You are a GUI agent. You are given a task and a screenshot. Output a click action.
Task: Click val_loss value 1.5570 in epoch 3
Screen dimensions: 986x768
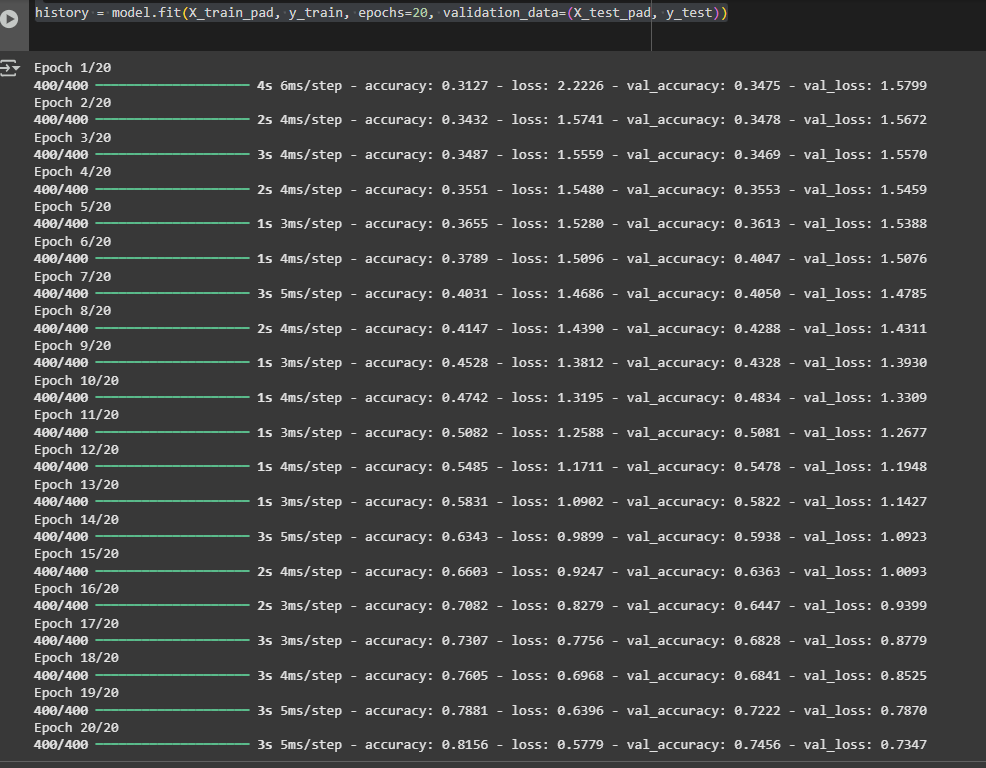click(x=904, y=155)
